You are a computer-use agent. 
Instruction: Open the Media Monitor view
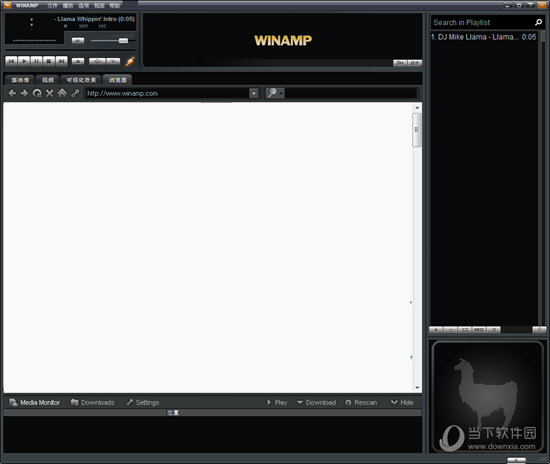(x=34, y=403)
